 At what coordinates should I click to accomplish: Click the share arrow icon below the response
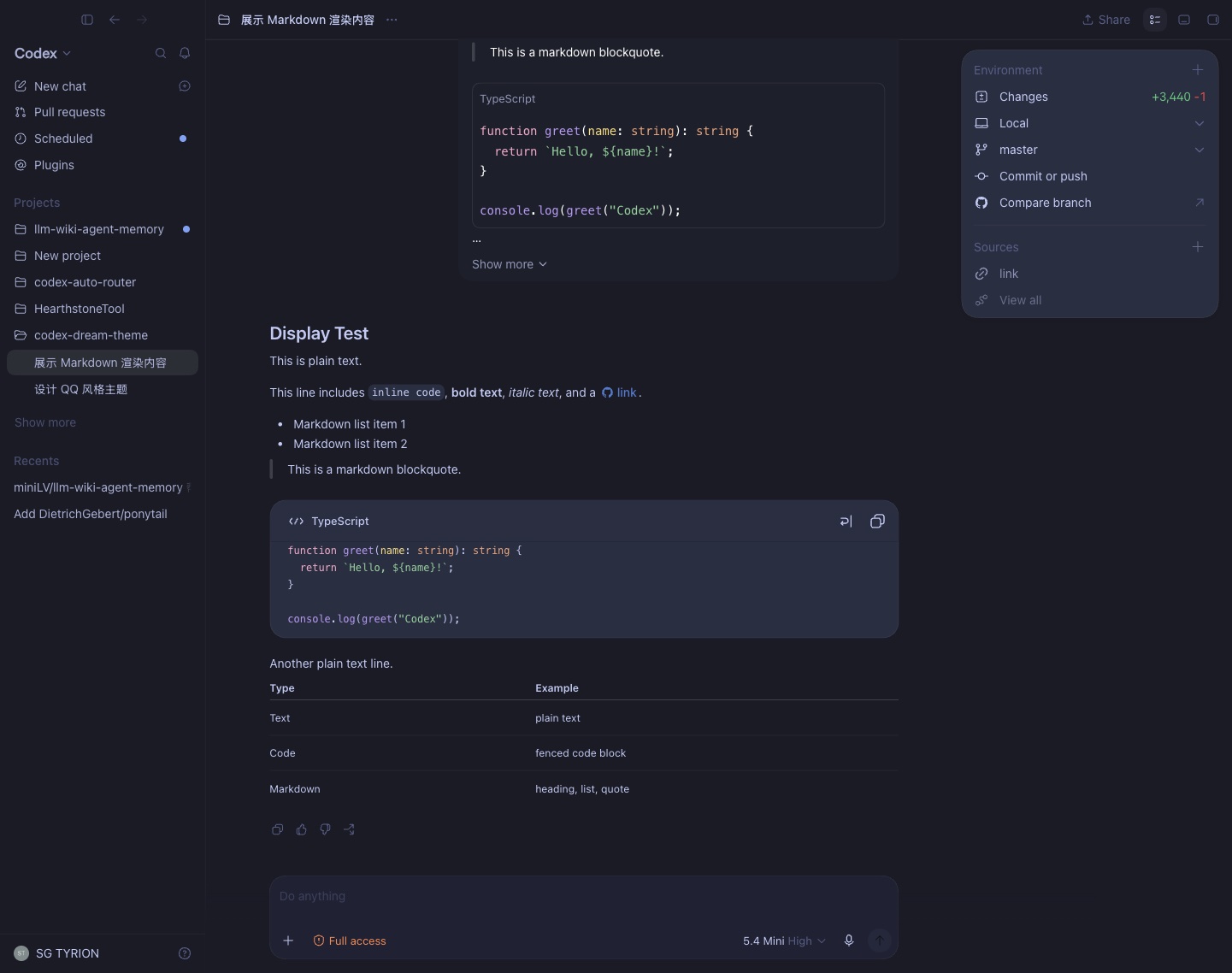349,829
